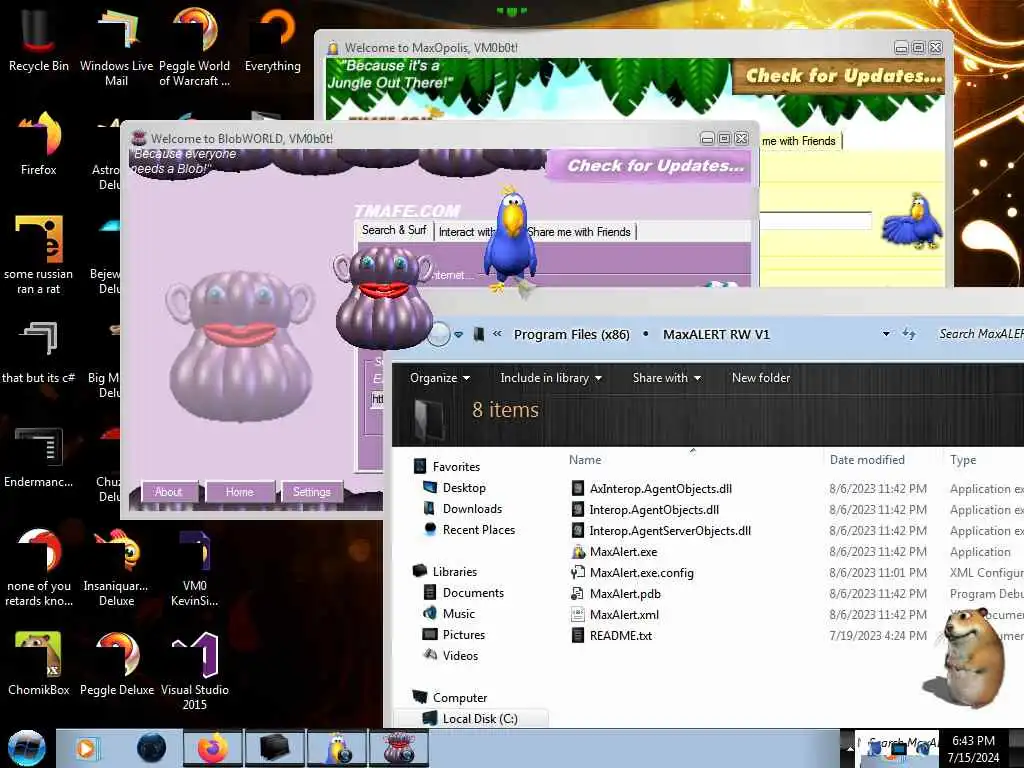Open 'some russian ran a rat' desktop icon
Viewport: 1024px width, 768px height.
point(39,255)
